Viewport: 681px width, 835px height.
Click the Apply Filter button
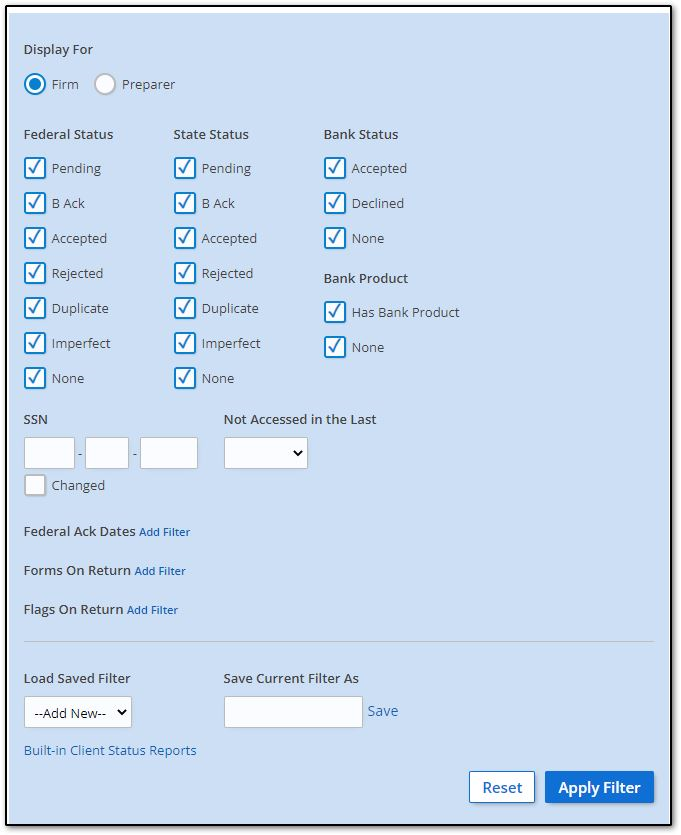point(599,787)
